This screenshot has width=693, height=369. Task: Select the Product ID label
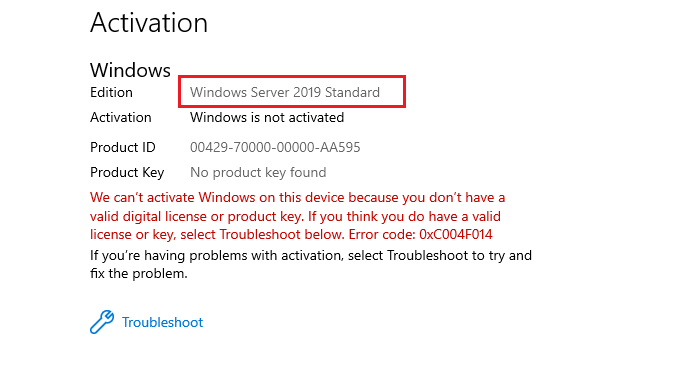[x=123, y=147]
